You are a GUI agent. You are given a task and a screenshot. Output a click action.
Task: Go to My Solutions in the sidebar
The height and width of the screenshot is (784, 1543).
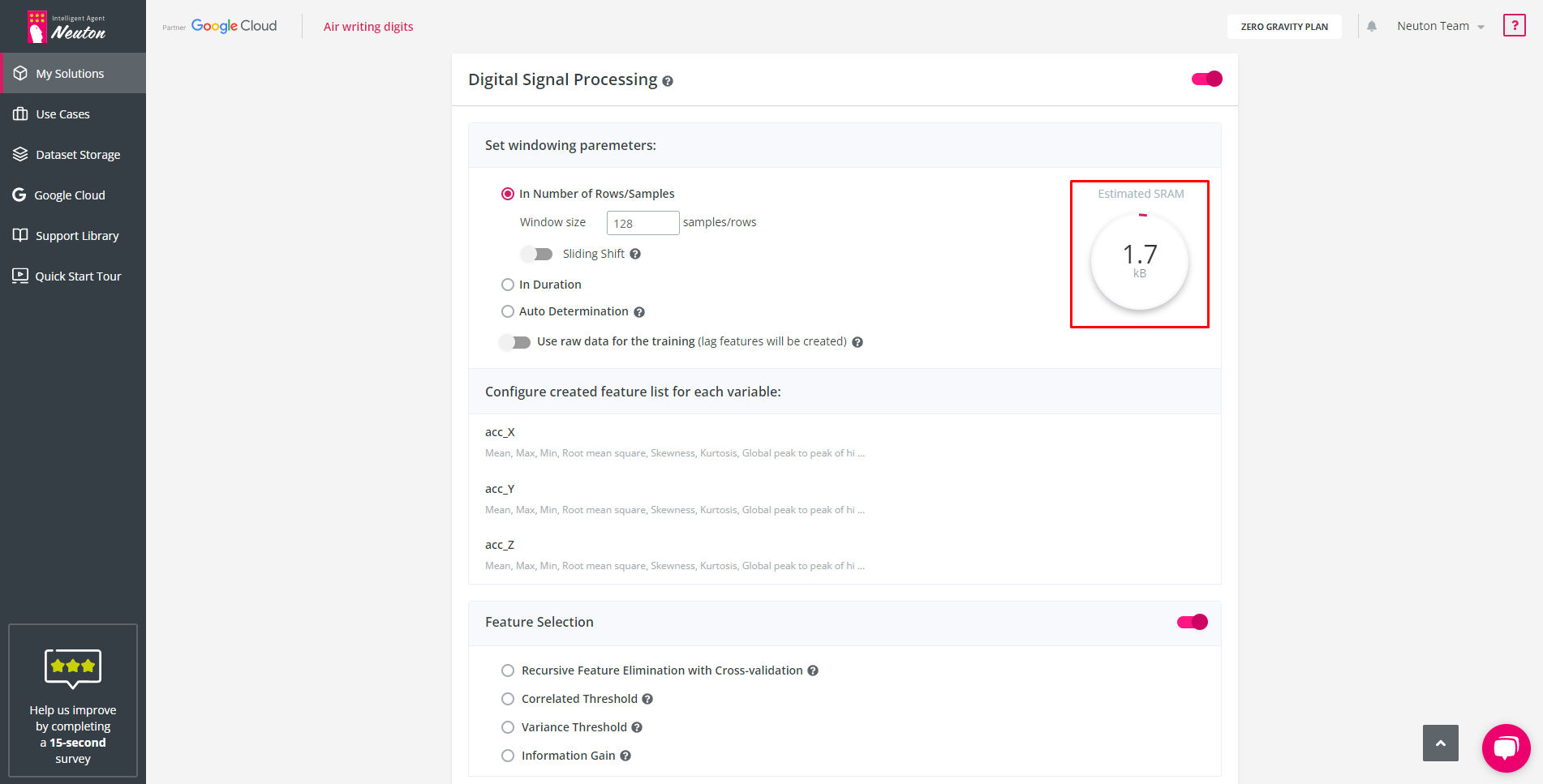[73, 73]
